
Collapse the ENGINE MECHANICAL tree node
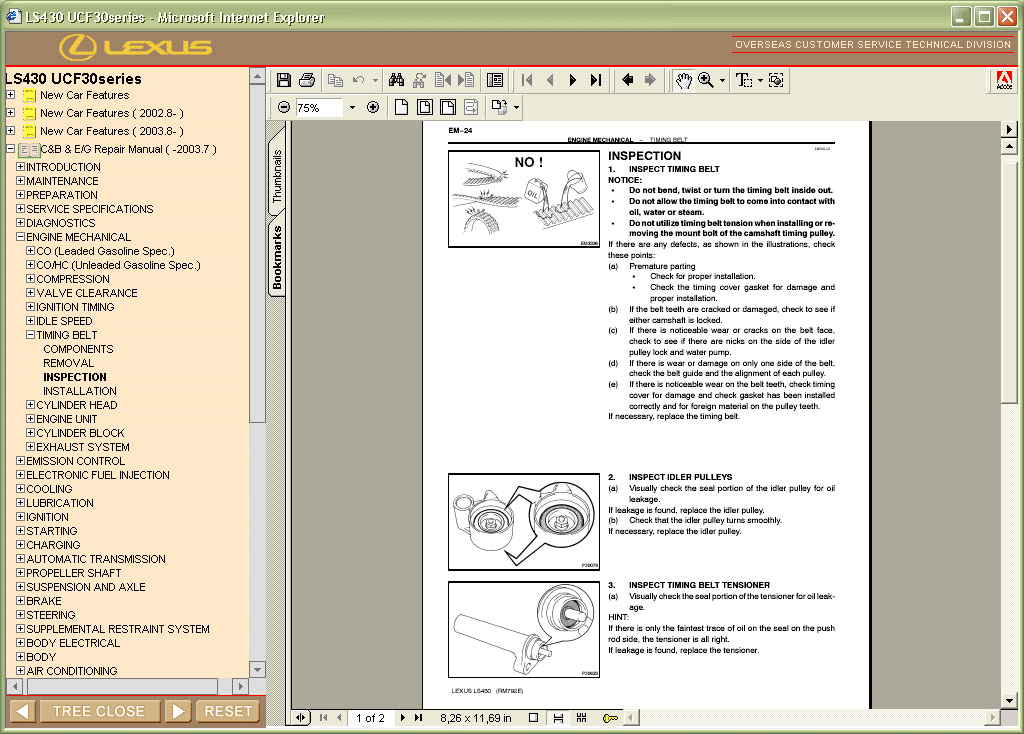click(20, 237)
